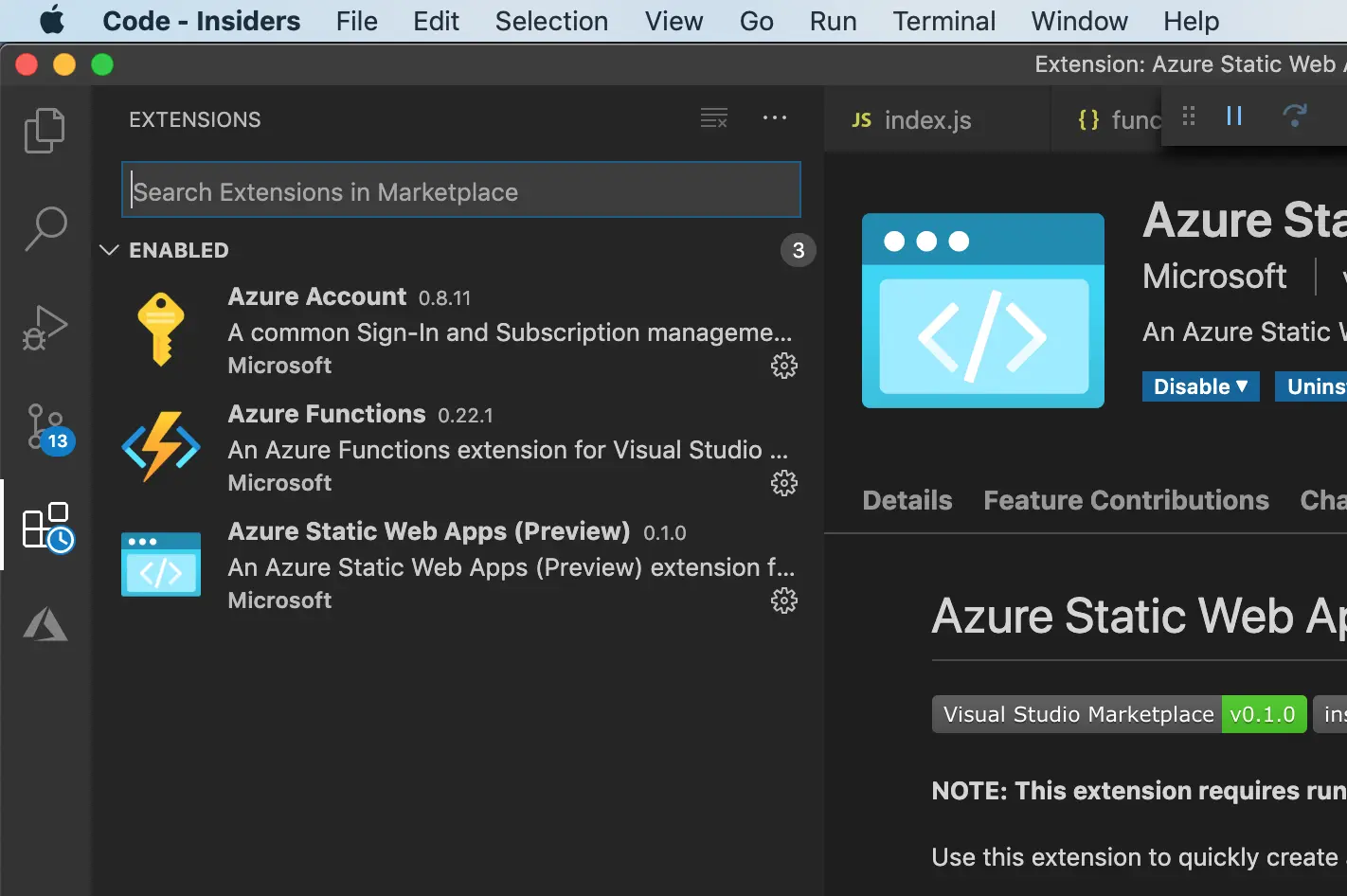
Task: Switch to Feature Contributions tab
Action: coord(1125,500)
